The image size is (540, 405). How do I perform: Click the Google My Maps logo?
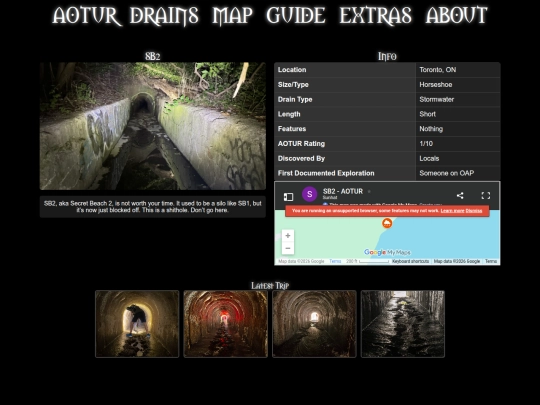pyautogui.click(x=387, y=252)
